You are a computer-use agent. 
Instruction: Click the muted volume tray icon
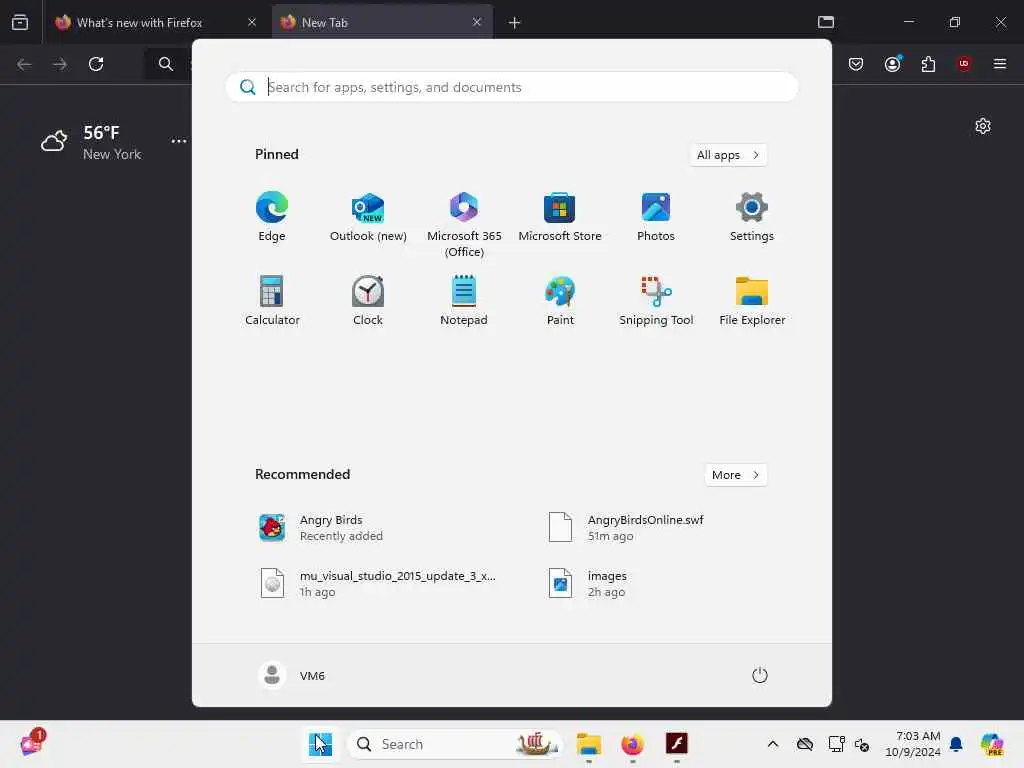[862, 744]
